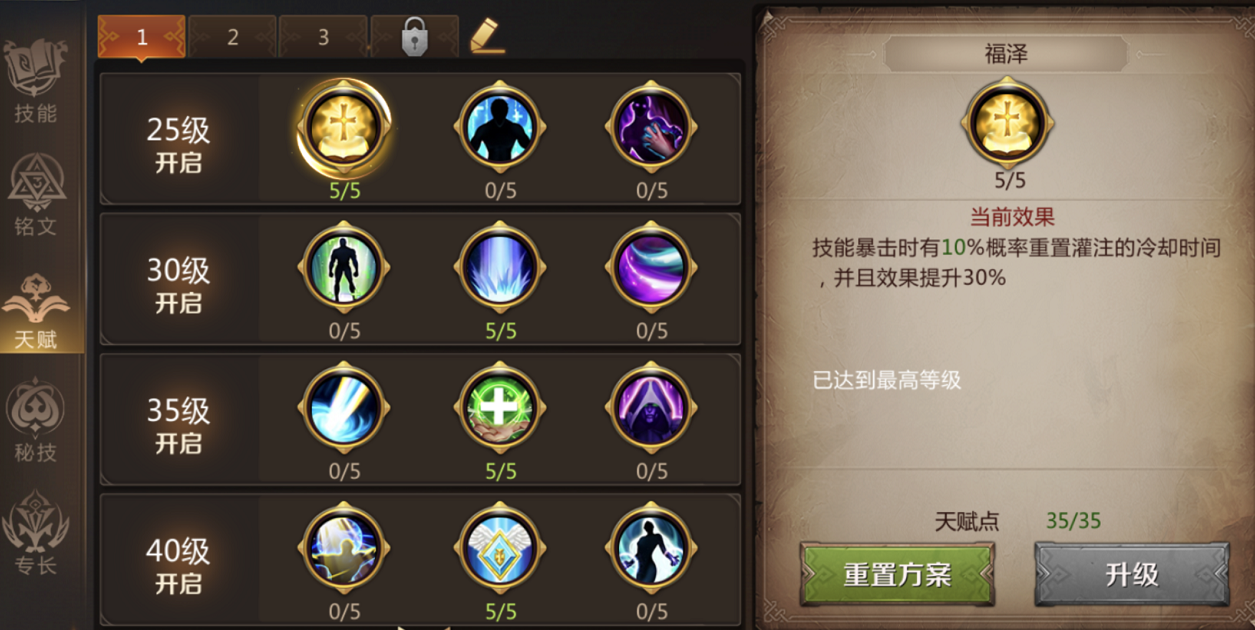Edit plan name with the pencil icon

(x=487, y=36)
